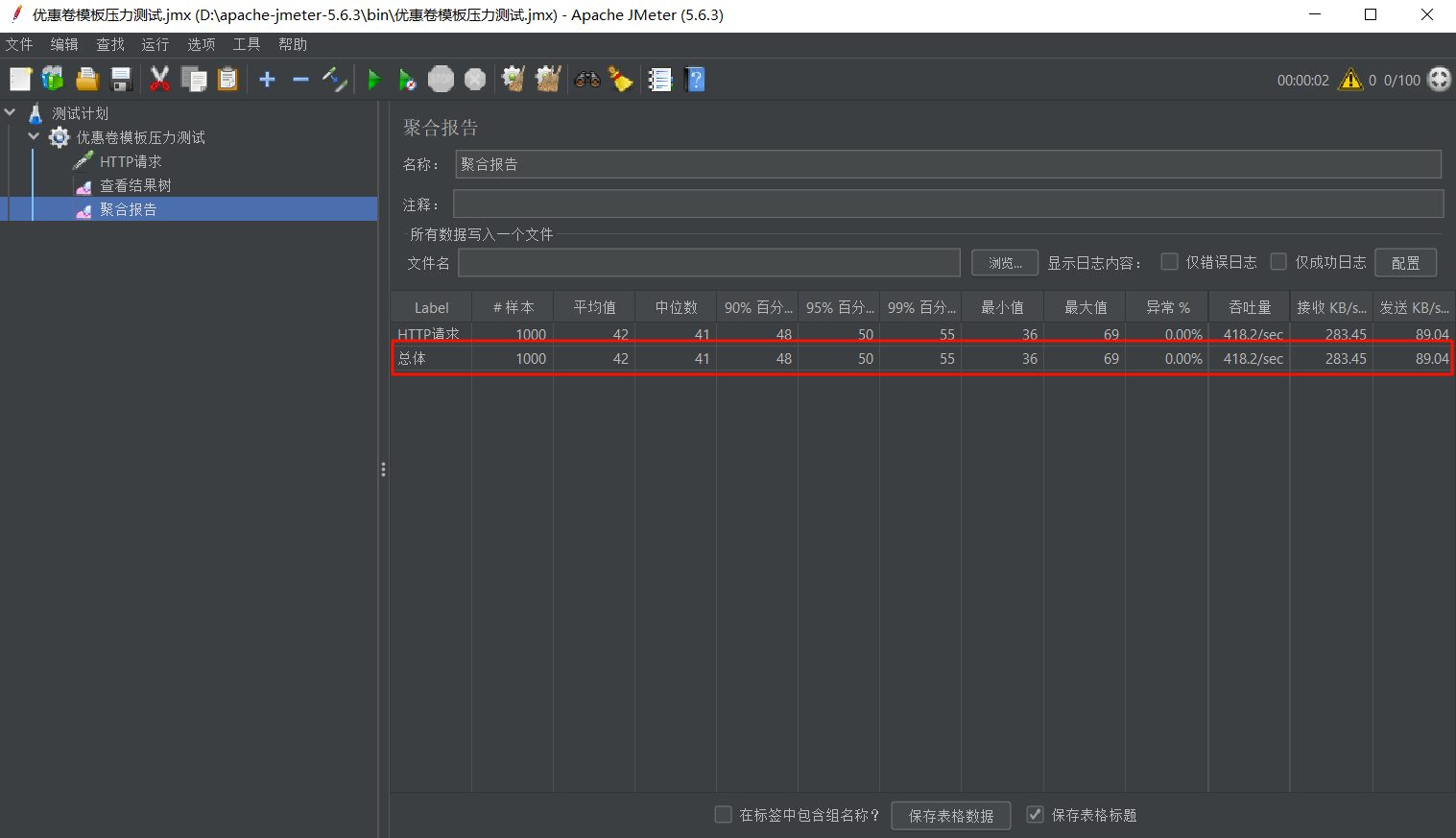The height and width of the screenshot is (838, 1456).
Task: Click the 名称 name input field
Action: [x=948, y=164]
